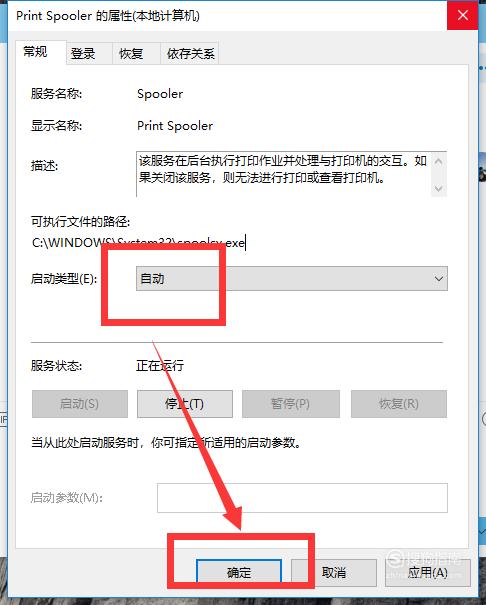Select the 依存关系 tab

click(x=190, y=53)
